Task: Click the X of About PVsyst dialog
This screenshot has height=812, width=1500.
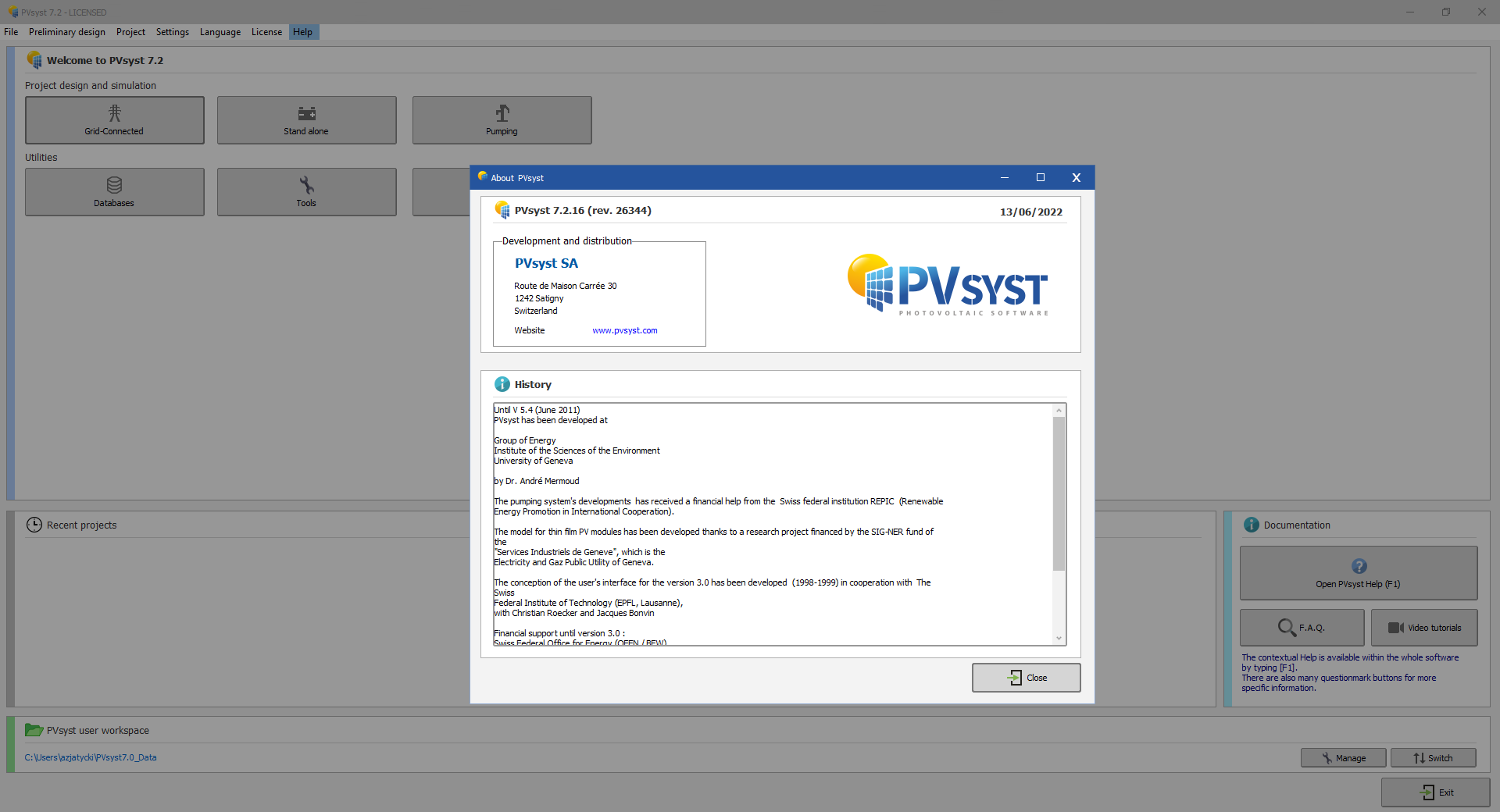Action: [x=1077, y=177]
